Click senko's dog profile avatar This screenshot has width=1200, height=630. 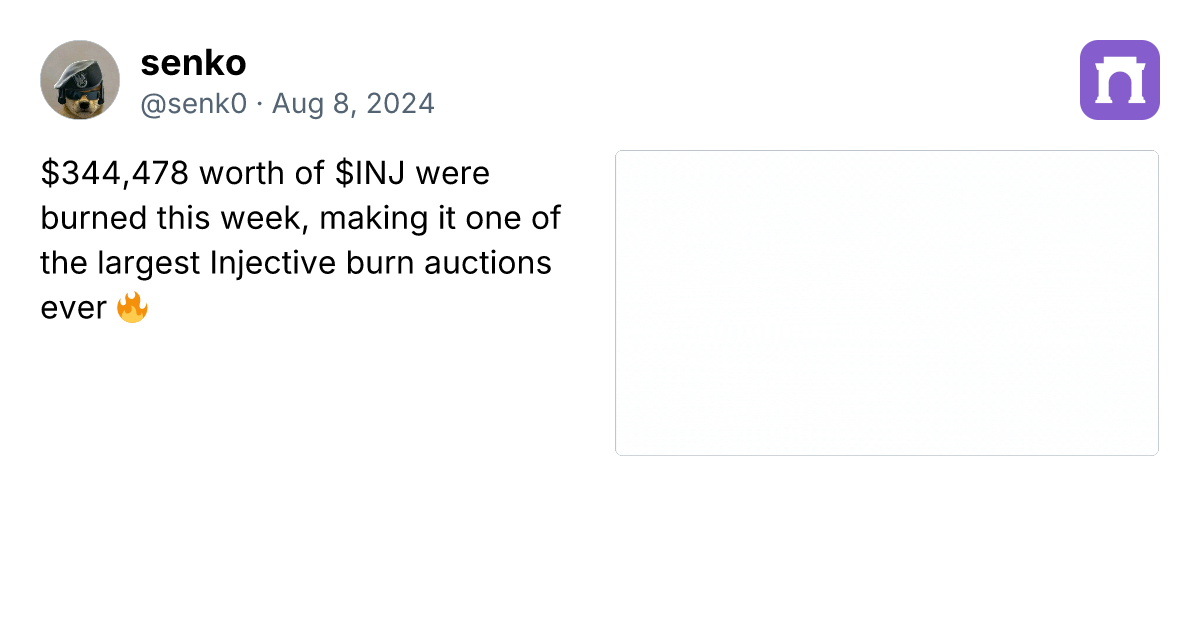point(80,80)
